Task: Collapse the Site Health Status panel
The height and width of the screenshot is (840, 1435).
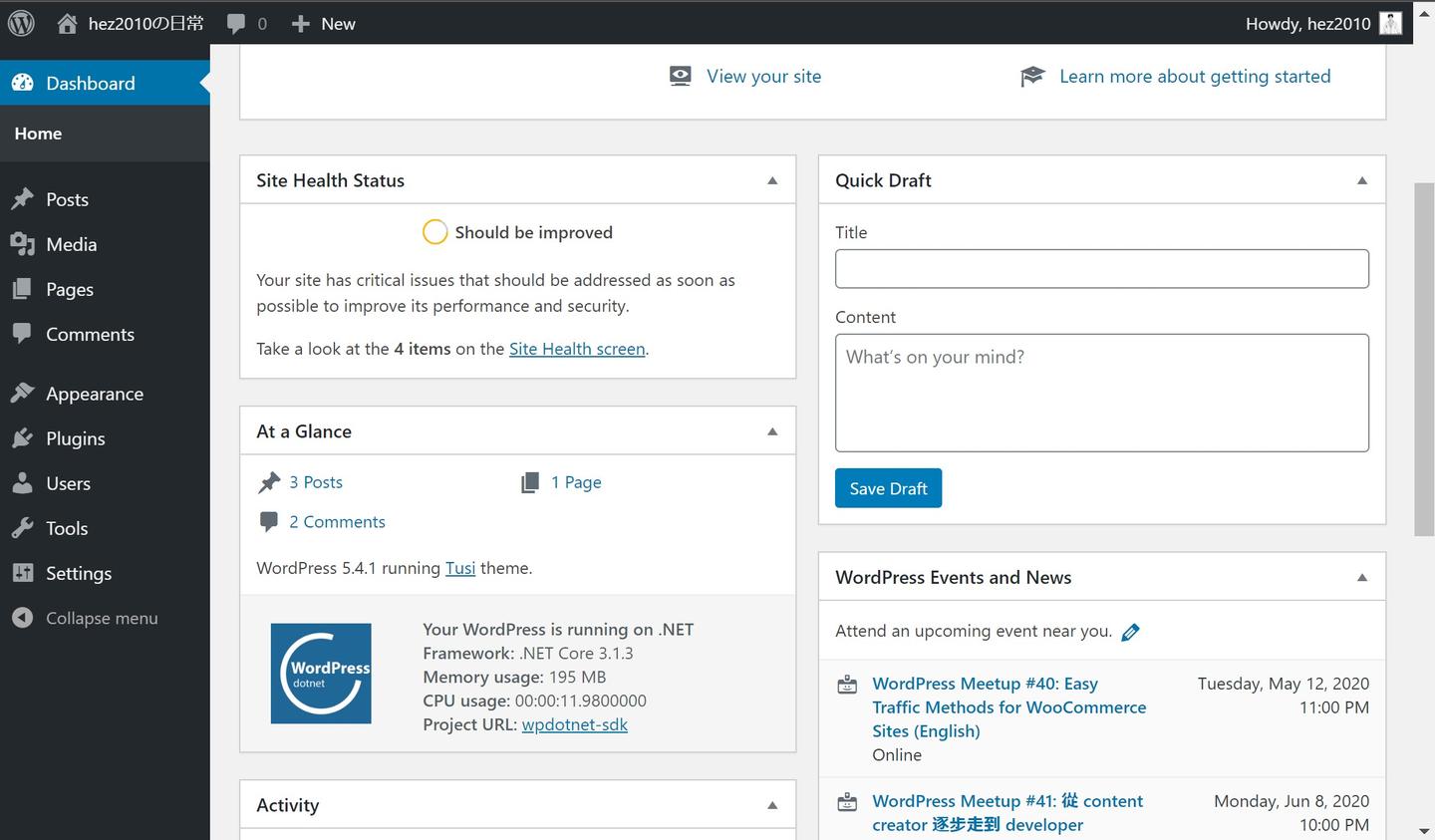Action: (772, 180)
